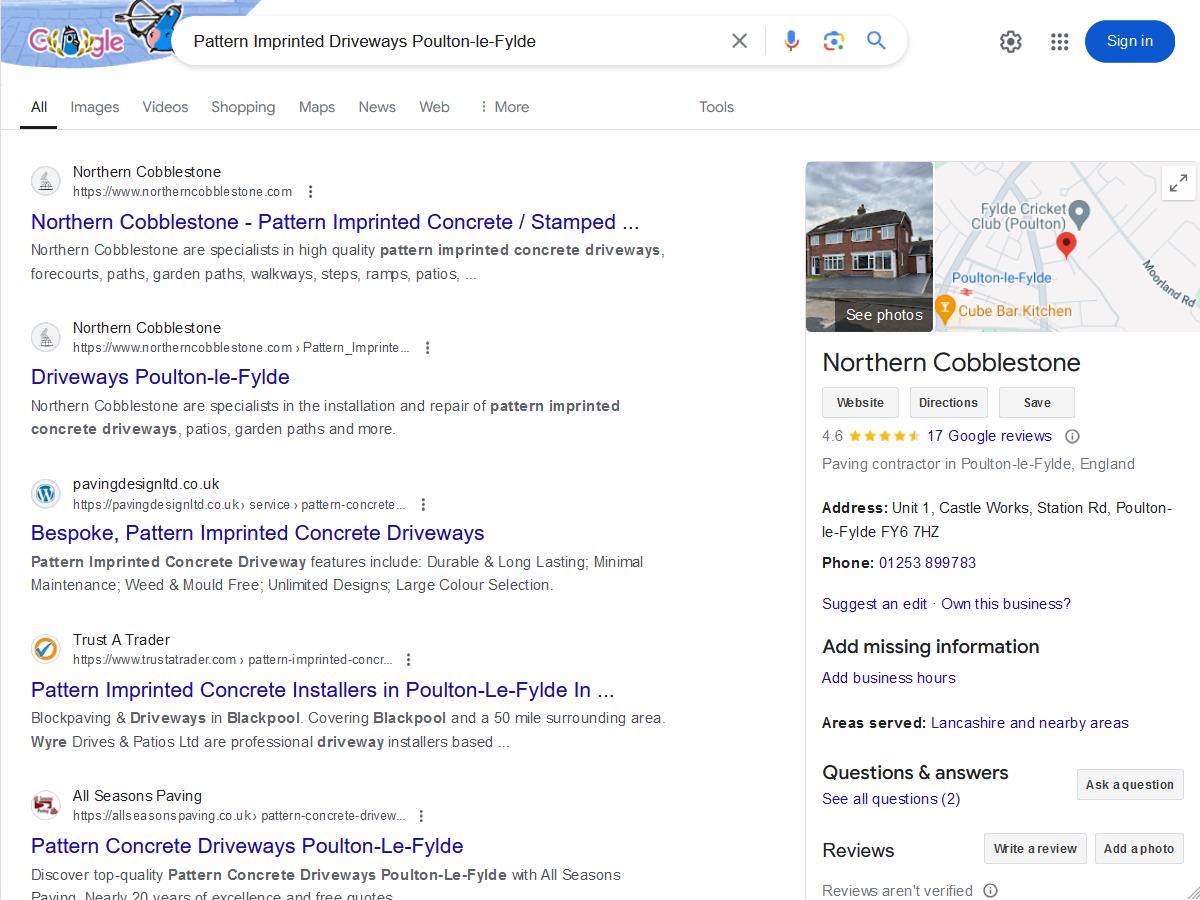1200x900 pixels.
Task: Click Sign in button
Action: (x=1130, y=41)
